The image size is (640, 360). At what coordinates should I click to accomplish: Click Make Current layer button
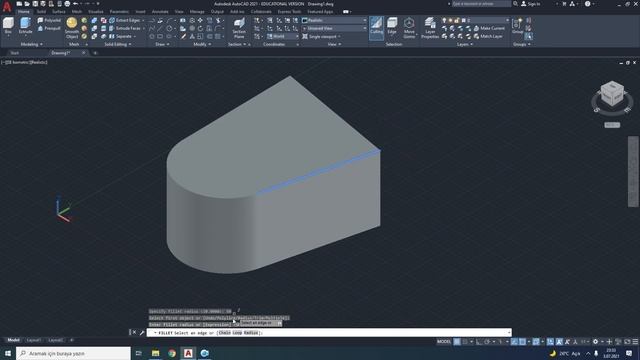(489, 28)
